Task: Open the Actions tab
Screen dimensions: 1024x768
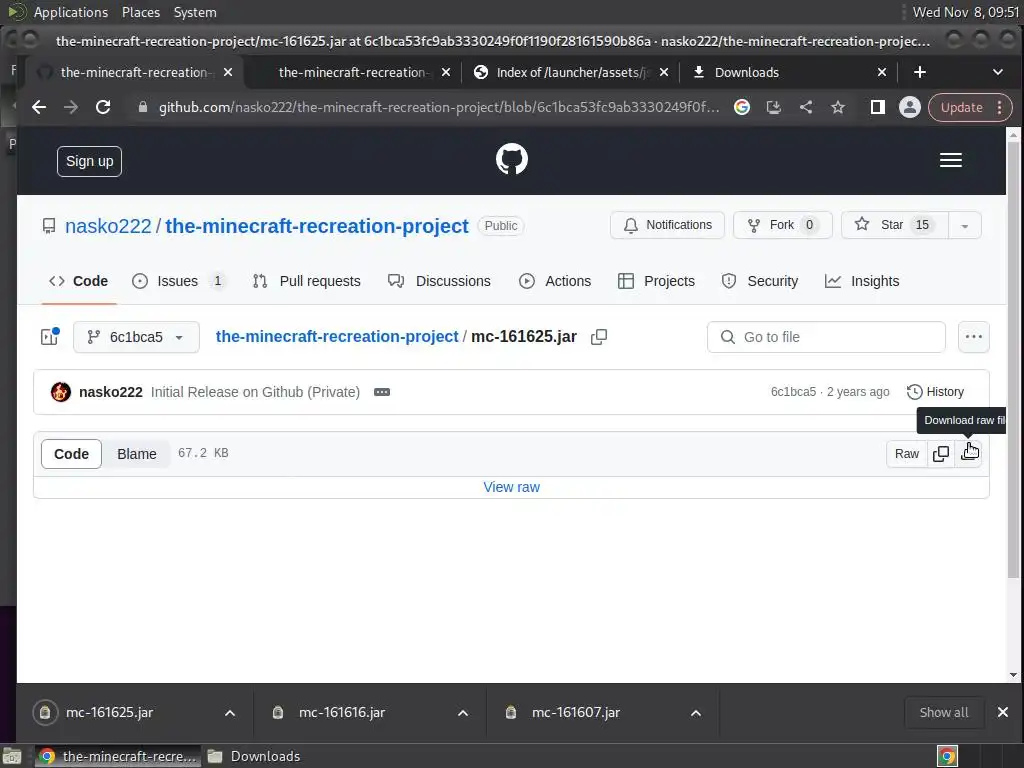Action: 555,281
